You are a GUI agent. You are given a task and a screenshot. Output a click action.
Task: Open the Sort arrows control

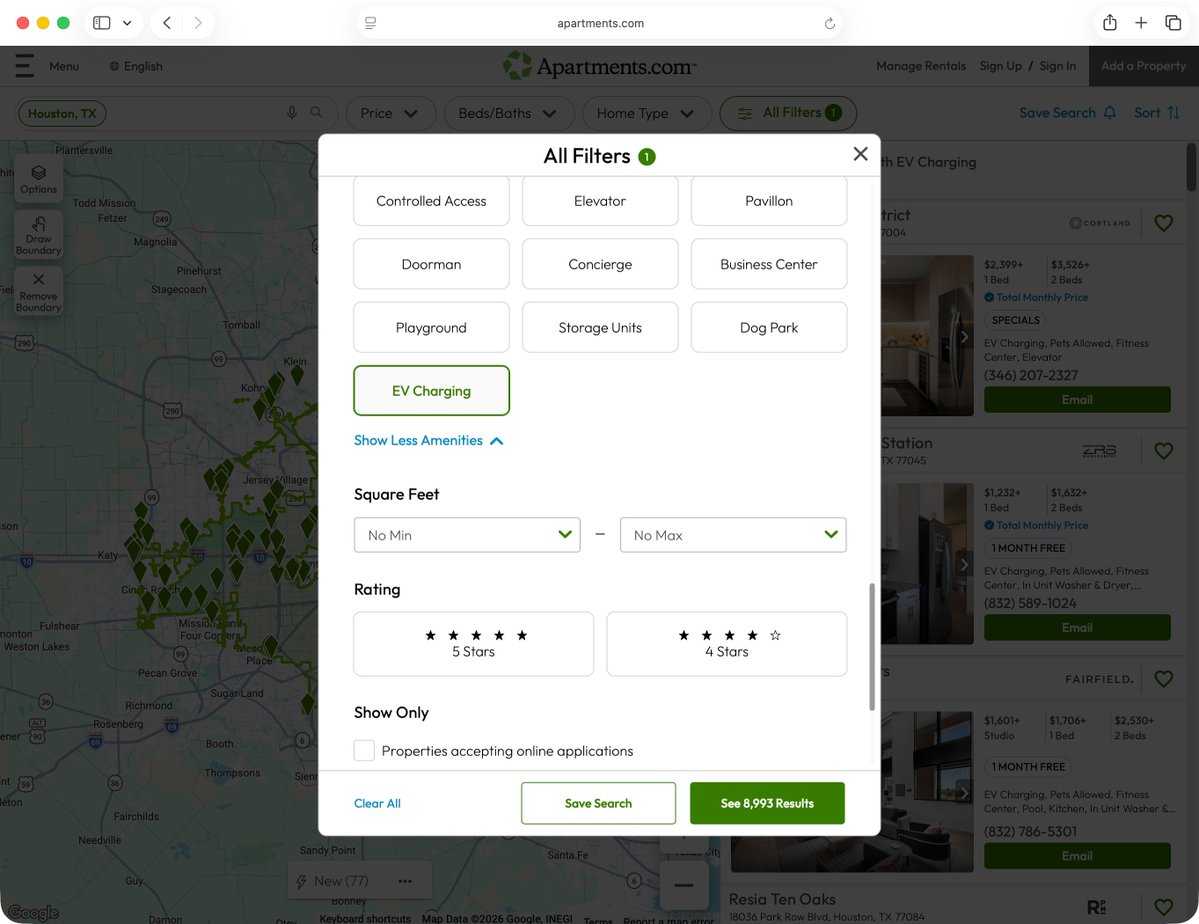pyautogui.click(x=1157, y=112)
